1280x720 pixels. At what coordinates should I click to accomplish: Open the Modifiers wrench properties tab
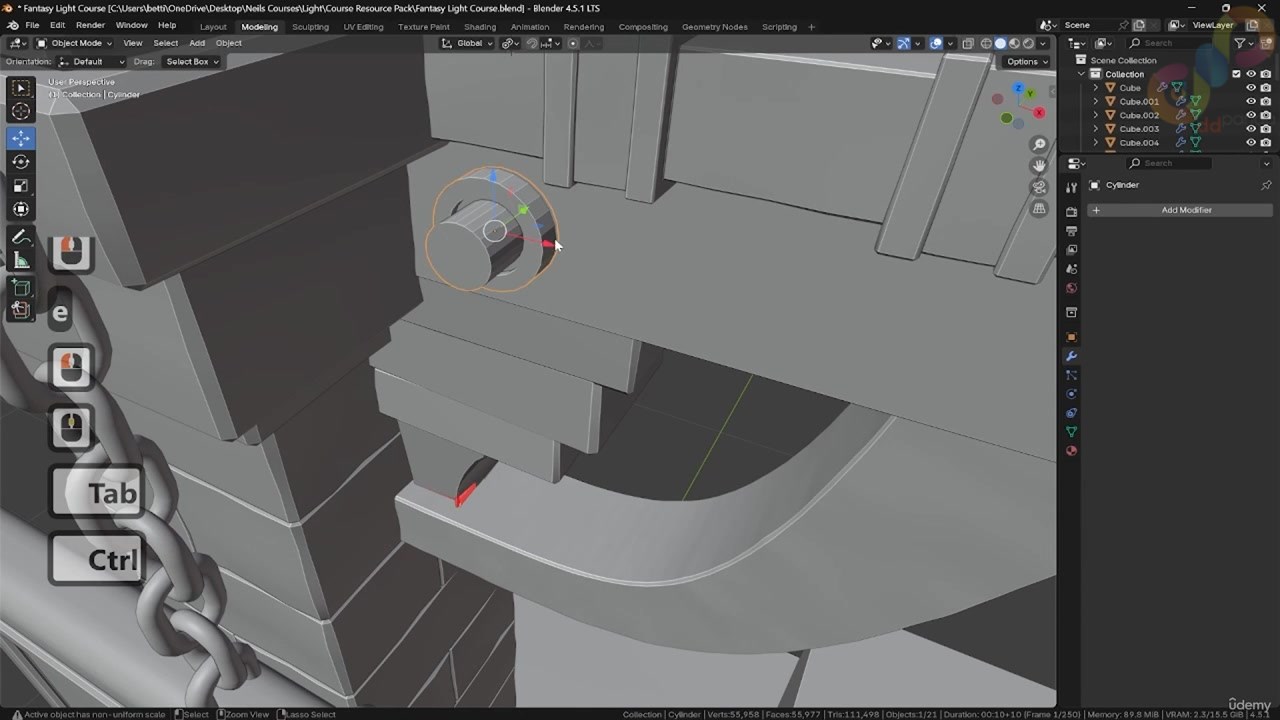(1071, 356)
